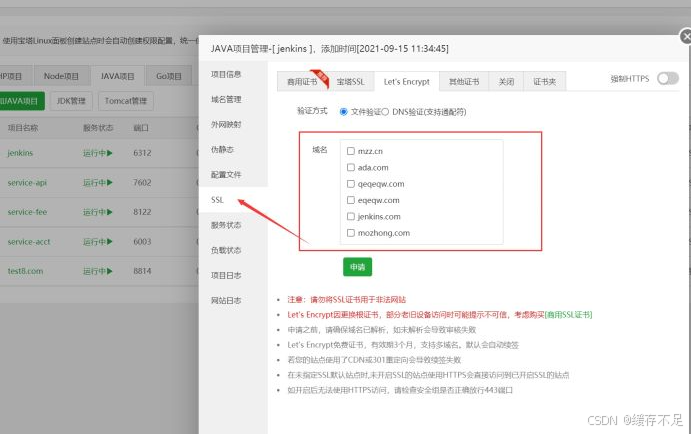Click the green 申请 button
691x434 pixels.
[357, 267]
